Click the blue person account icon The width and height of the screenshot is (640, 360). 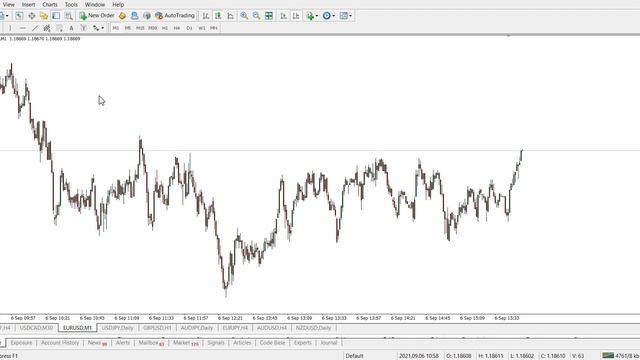[134, 16]
